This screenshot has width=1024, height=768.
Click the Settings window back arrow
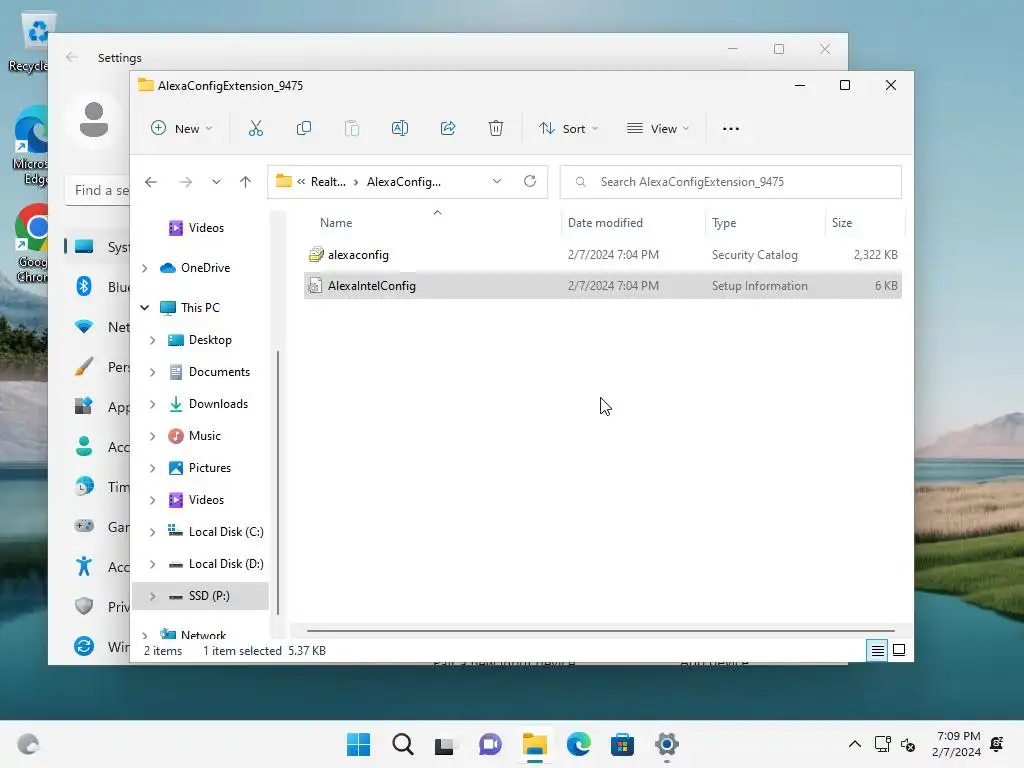72,57
